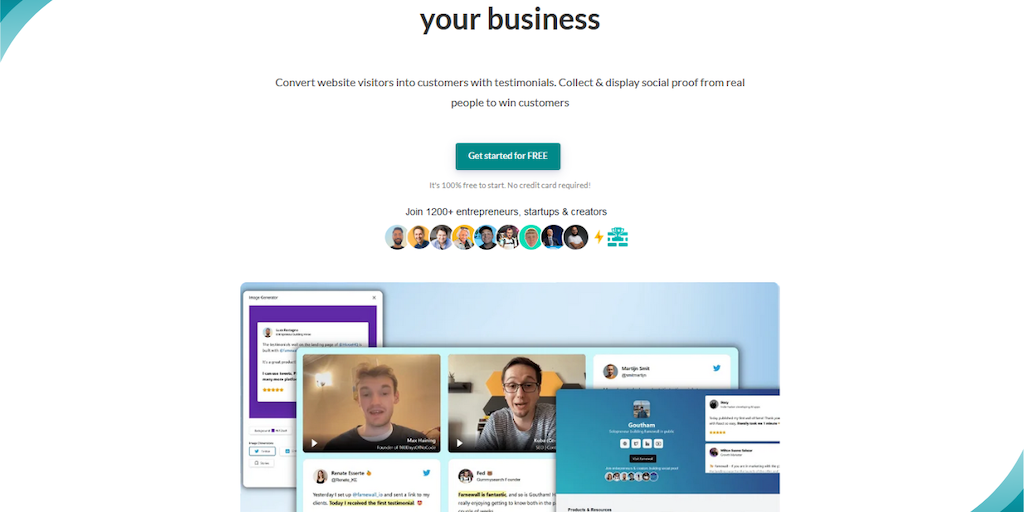Click the teal Famewall trophy wall logo
Image resolution: width=1024 pixels, height=512 pixels.
point(617,236)
